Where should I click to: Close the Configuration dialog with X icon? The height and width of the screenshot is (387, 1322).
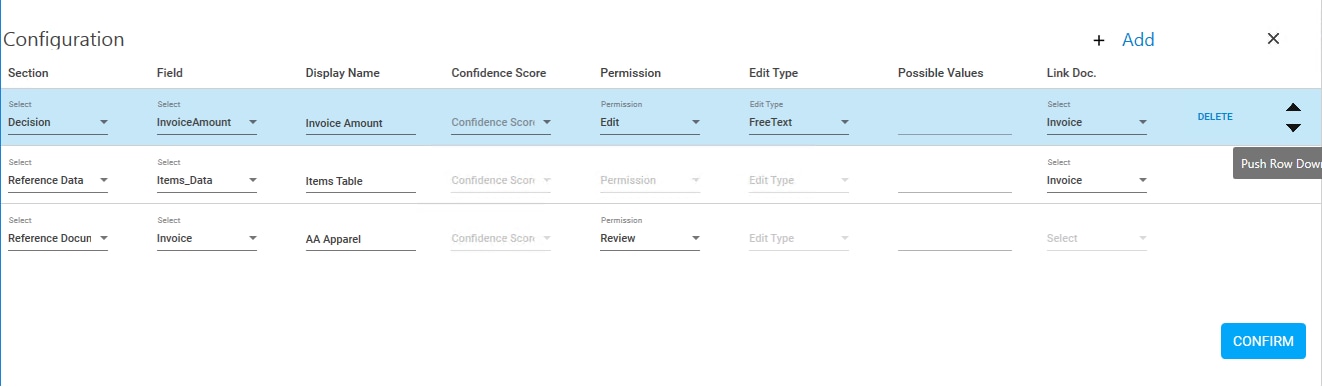click(x=1273, y=38)
